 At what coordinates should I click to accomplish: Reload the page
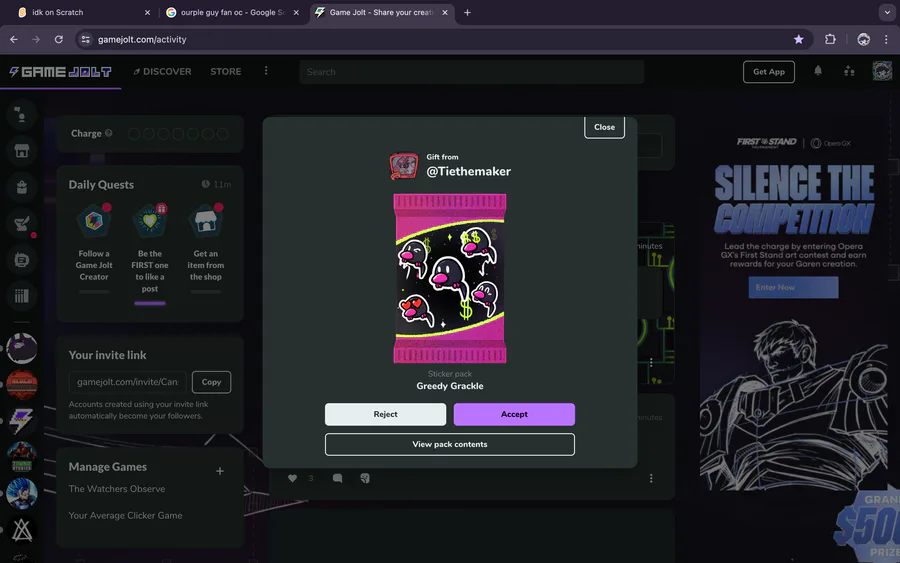[x=59, y=39]
